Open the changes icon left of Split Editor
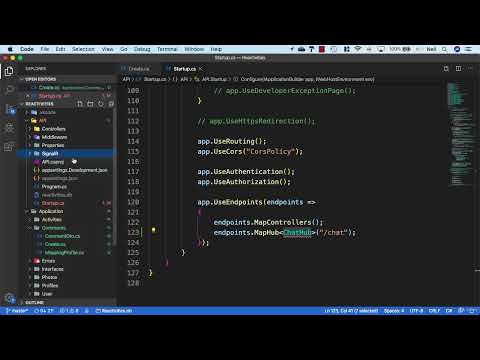This screenshot has width=480, height=360. (x=446, y=68)
